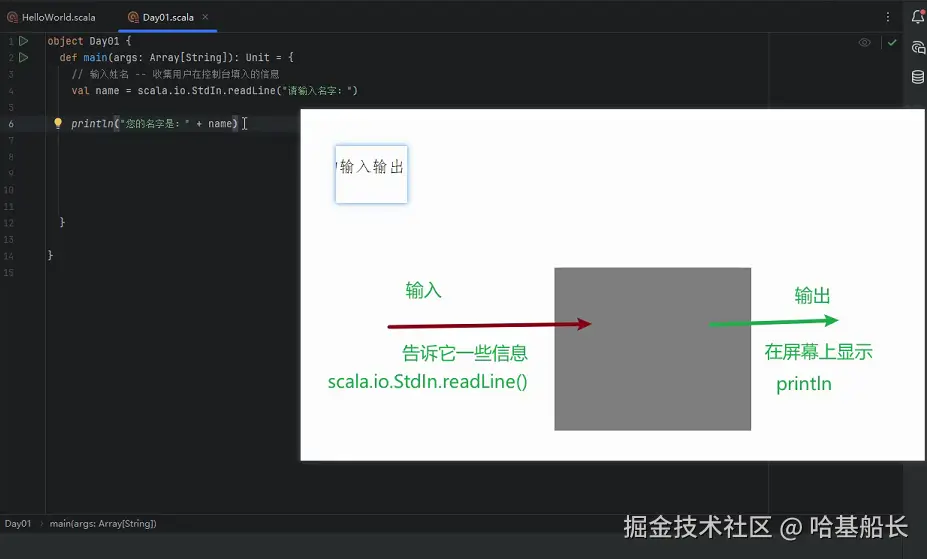Click main(args: Array[String]) breadcrumb
The height and width of the screenshot is (559, 927).
click(x=103, y=524)
